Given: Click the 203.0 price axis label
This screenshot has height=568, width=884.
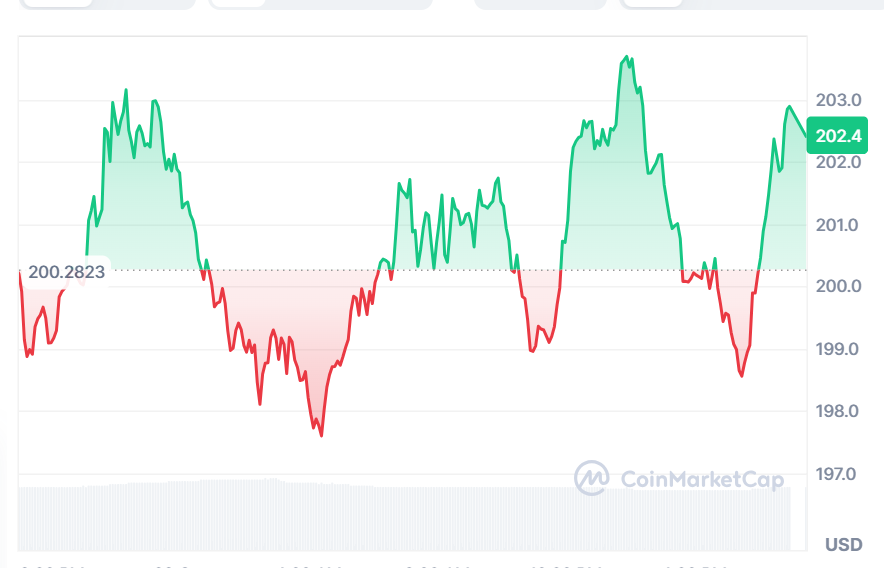Looking at the screenshot, I should pyautogui.click(x=838, y=100).
